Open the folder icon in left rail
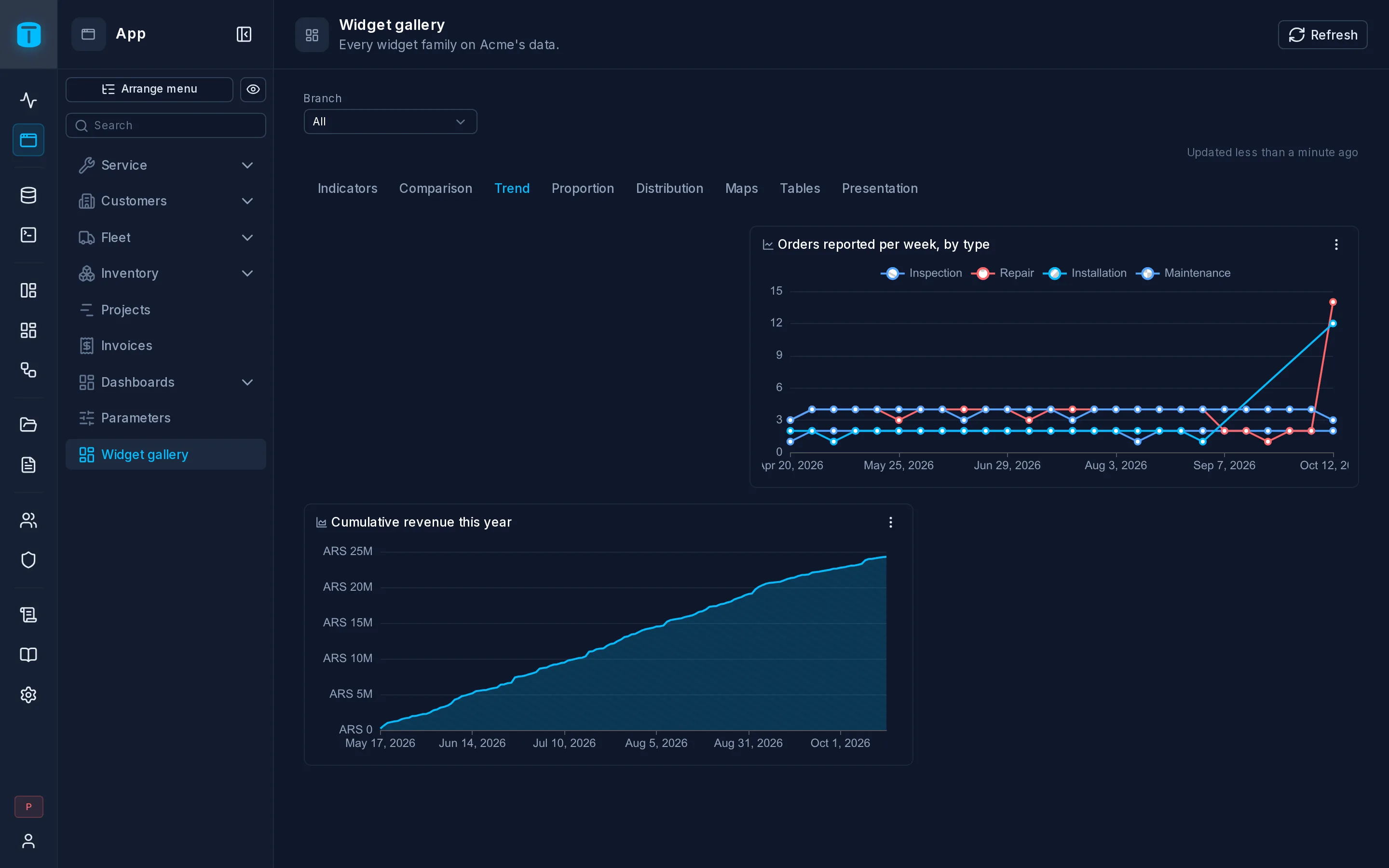Viewport: 1389px width, 868px height. 28,424
